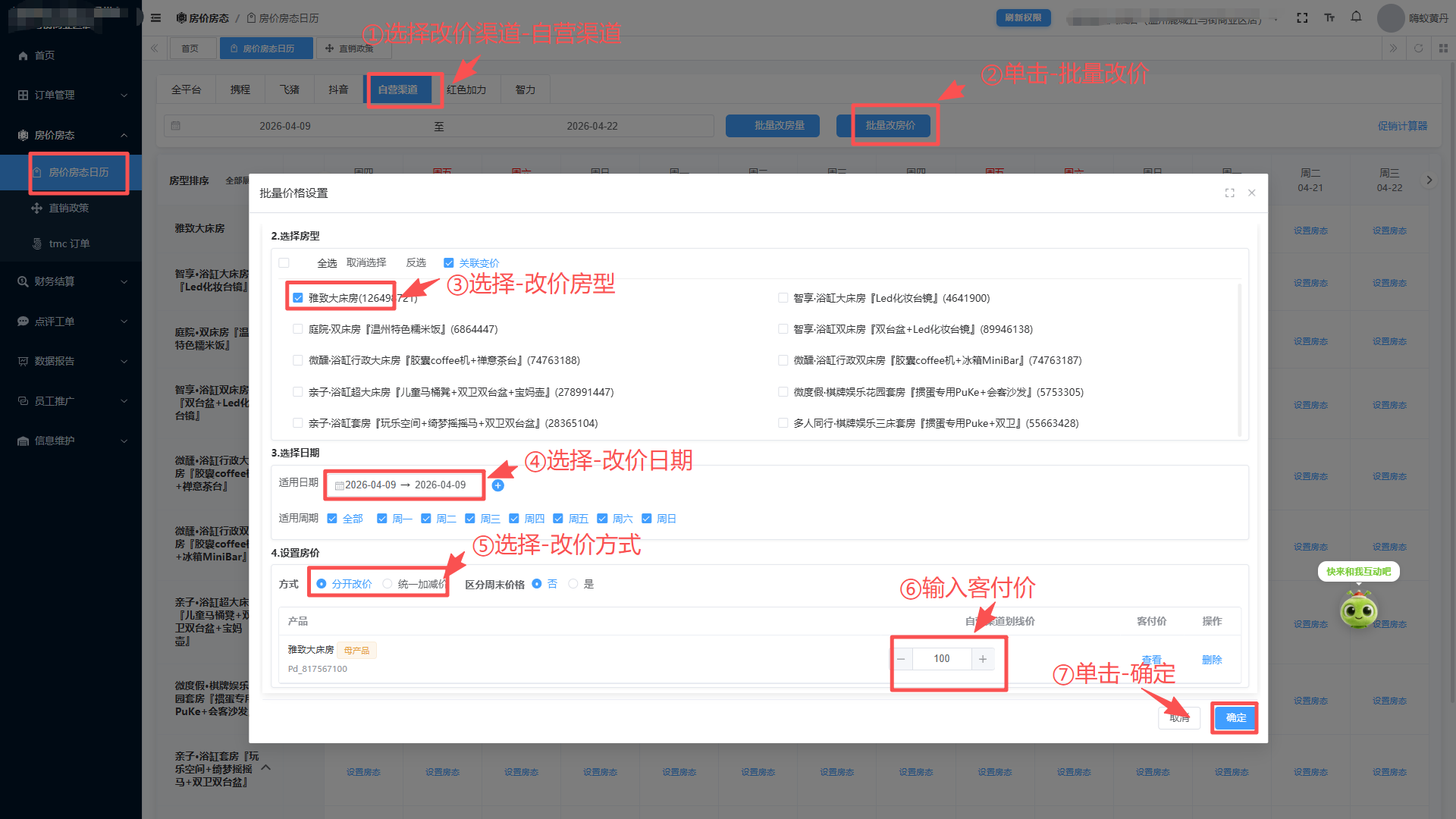Open notifications with the bell icon
Screen dimensions: 1456x819
1356,17
